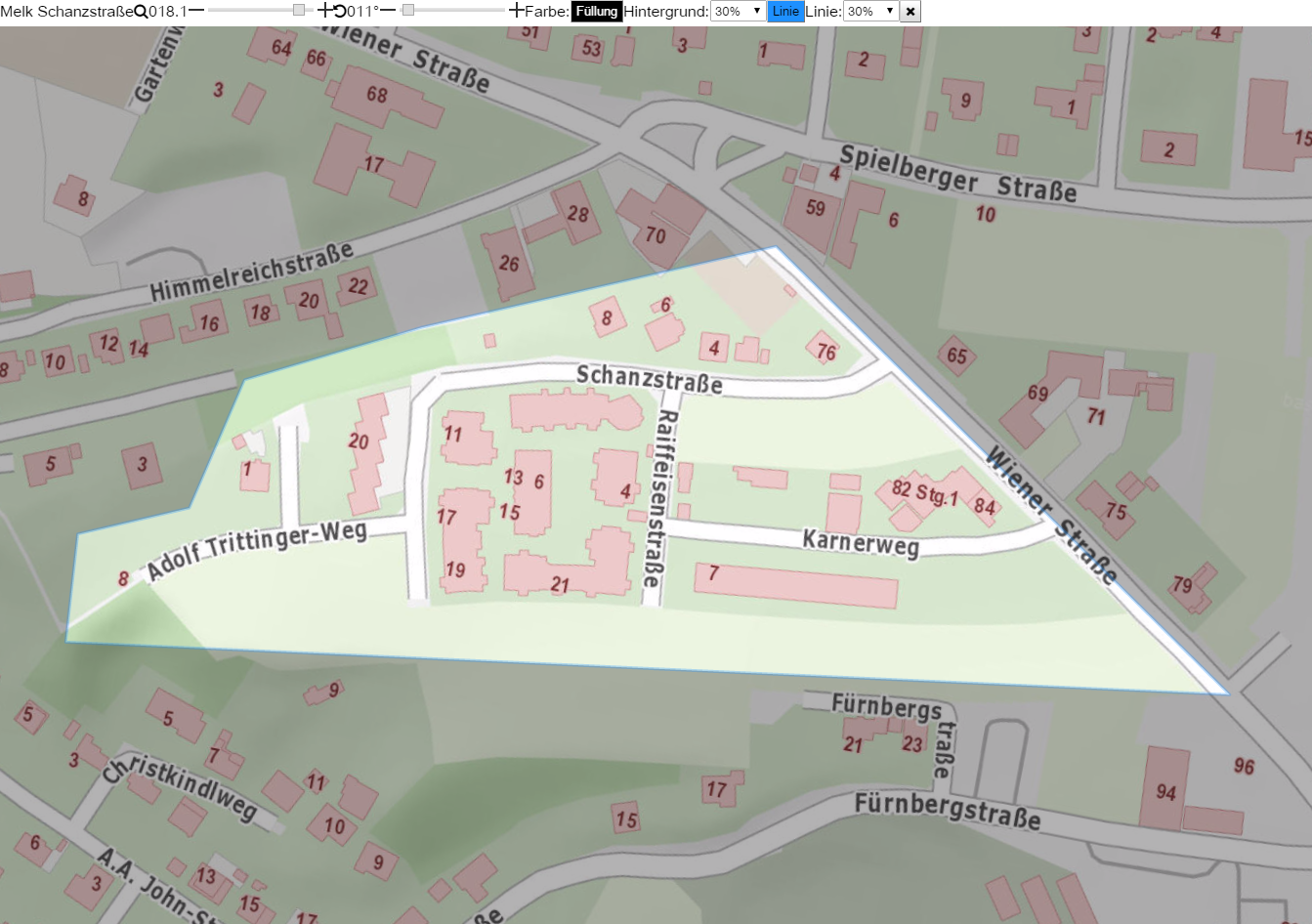Click building 94 near Fürnbergstraße
This screenshot has height=924, width=1312.
[1165, 790]
